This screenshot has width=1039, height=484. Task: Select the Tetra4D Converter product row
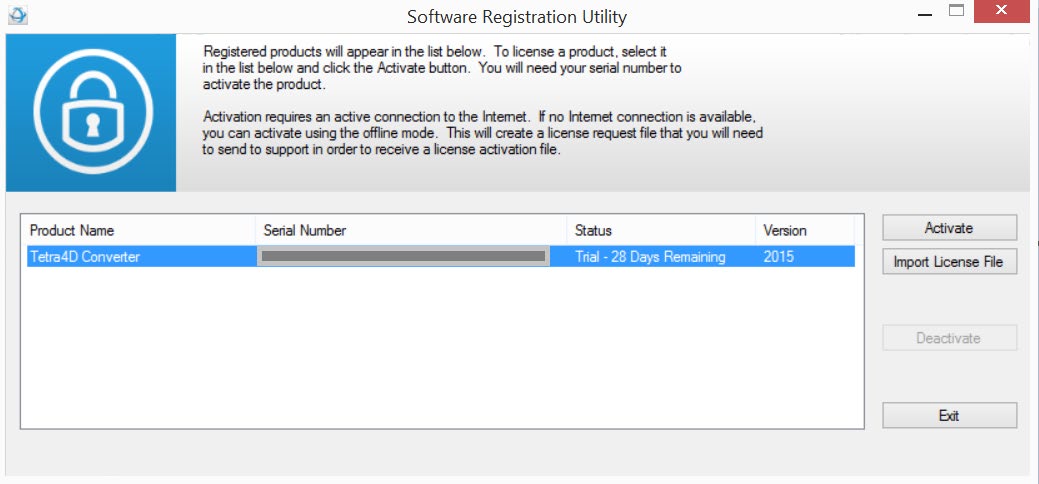click(441, 257)
